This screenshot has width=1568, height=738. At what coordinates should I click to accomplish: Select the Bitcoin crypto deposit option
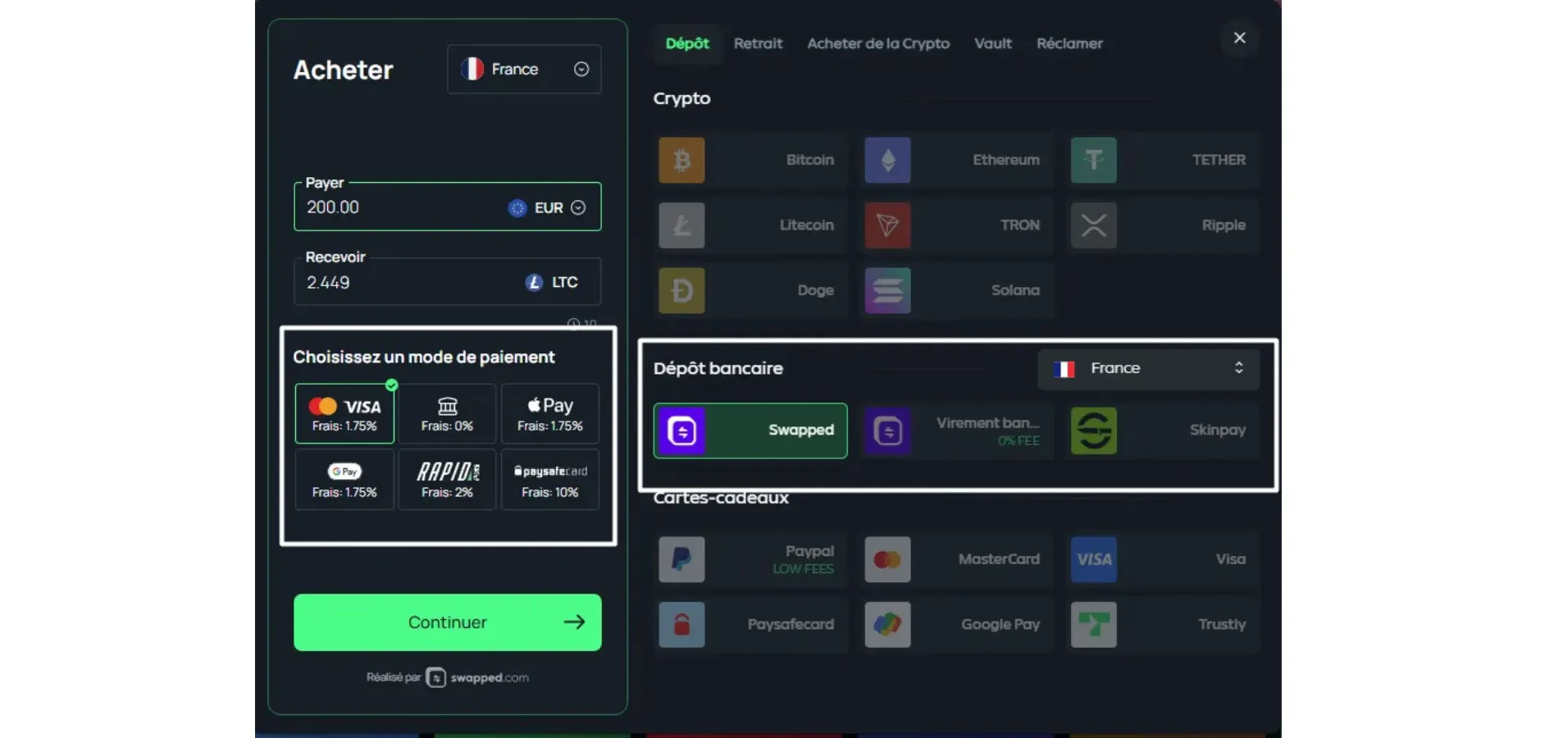coord(750,160)
